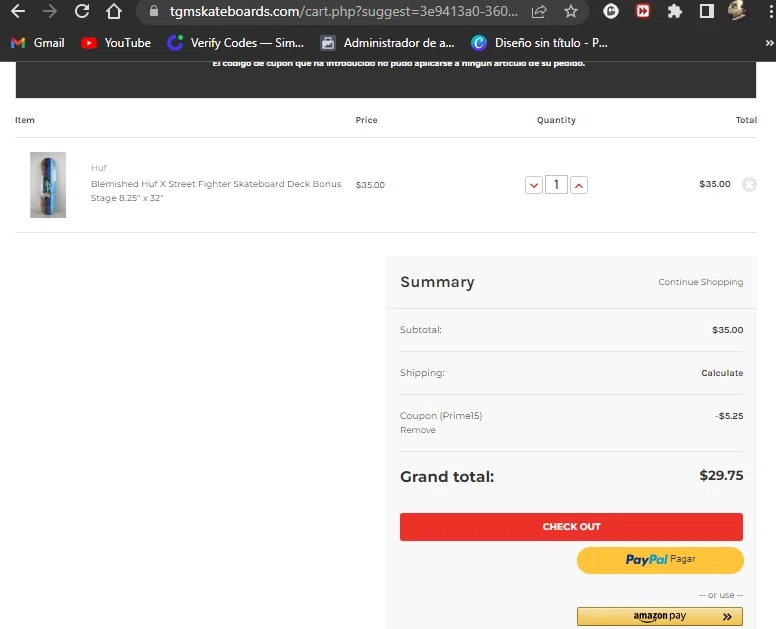The height and width of the screenshot is (629, 776).
Task: Pay with the PayPal Pagar button
Action: (x=660, y=560)
